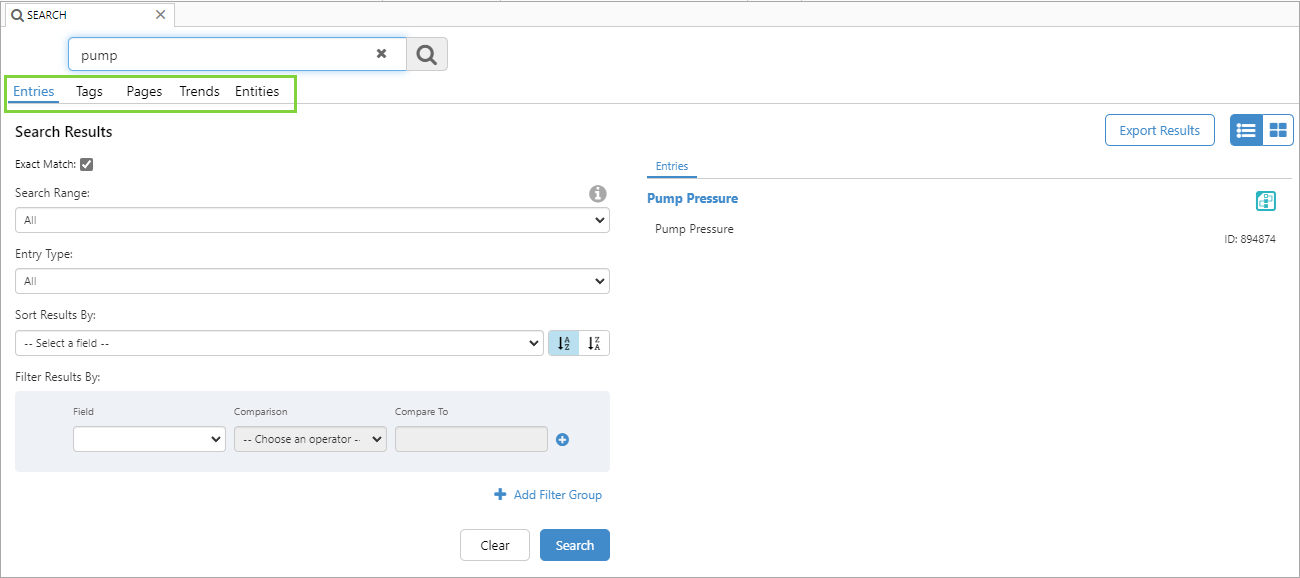
Task: Clear the search text with the X icon
Action: click(381, 54)
